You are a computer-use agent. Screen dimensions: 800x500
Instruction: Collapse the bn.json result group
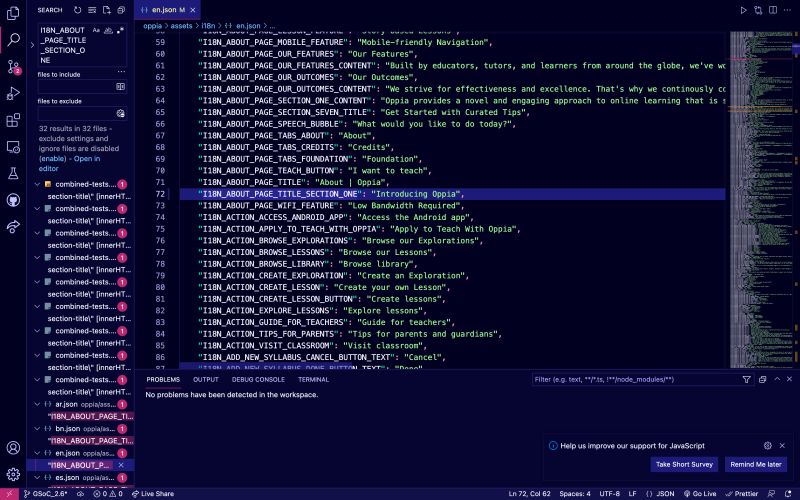[x=37, y=429]
